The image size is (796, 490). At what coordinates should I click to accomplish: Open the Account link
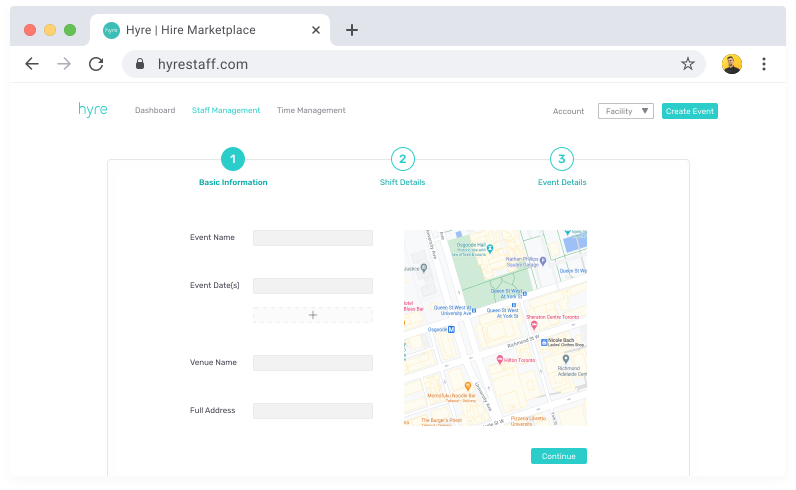(568, 111)
